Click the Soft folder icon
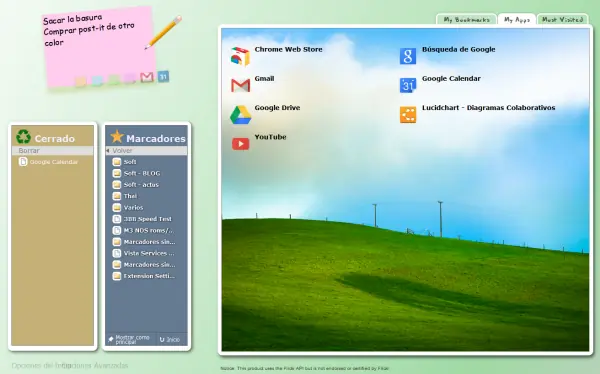600x374 pixels. tap(117, 162)
